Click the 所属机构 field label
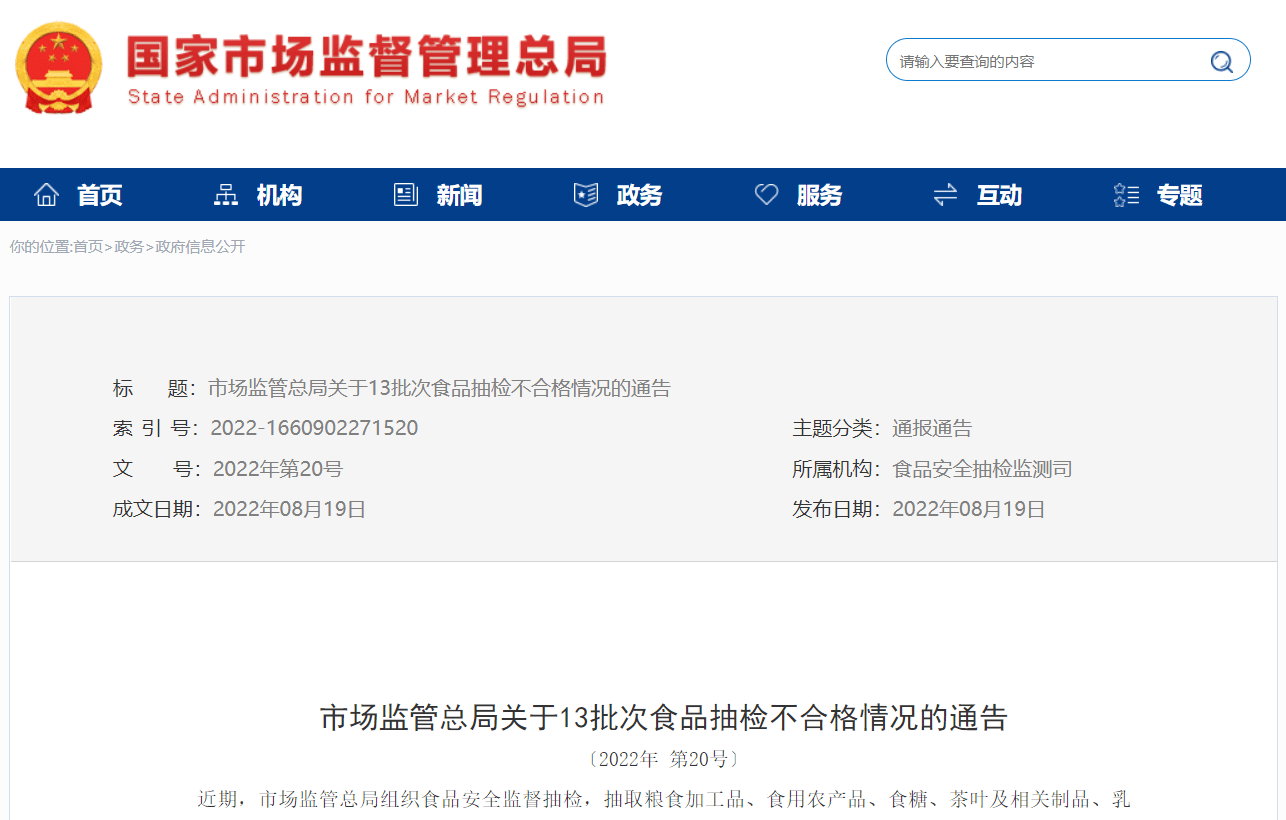 point(836,469)
